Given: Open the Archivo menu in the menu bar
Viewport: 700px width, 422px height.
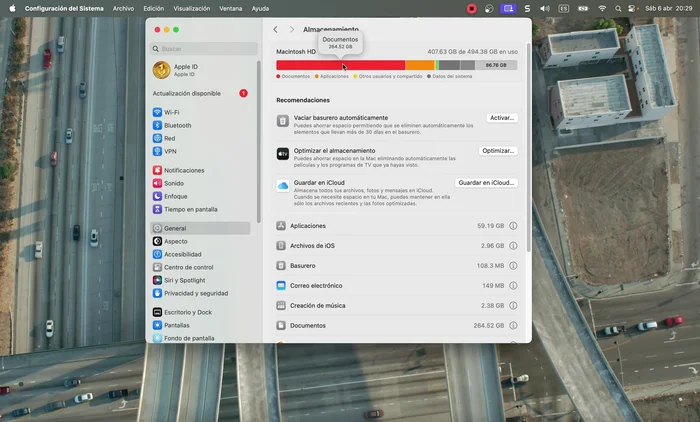Looking at the screenshot, I should [124, 8].
